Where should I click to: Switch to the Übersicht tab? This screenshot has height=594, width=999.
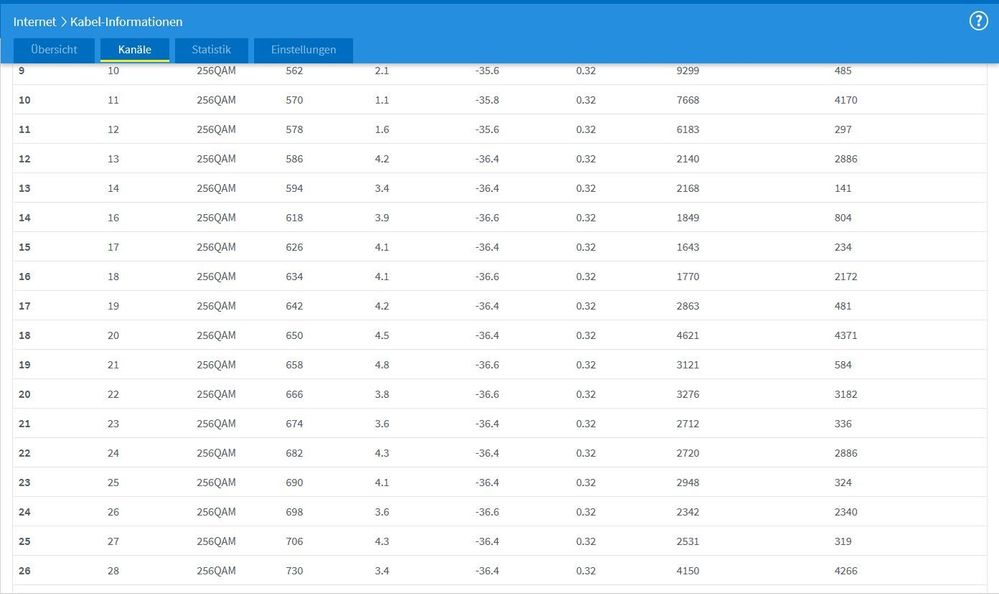[x=54, y=50]
